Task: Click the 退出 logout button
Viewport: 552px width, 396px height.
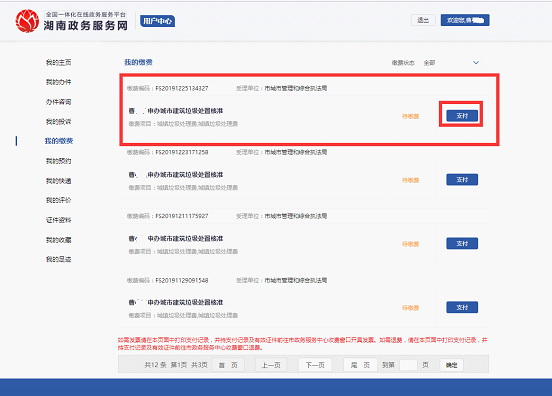Action: coord(423,20)
